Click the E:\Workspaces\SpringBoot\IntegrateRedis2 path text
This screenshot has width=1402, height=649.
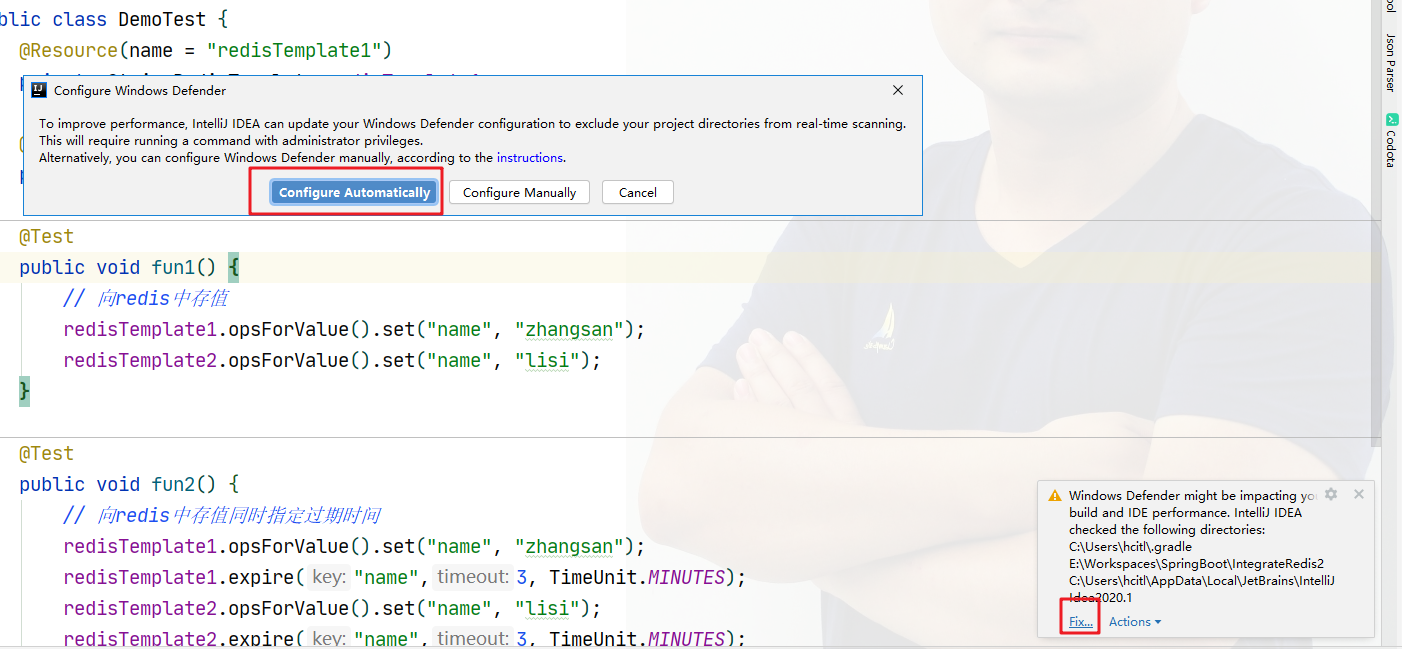tap(1196, 564)
